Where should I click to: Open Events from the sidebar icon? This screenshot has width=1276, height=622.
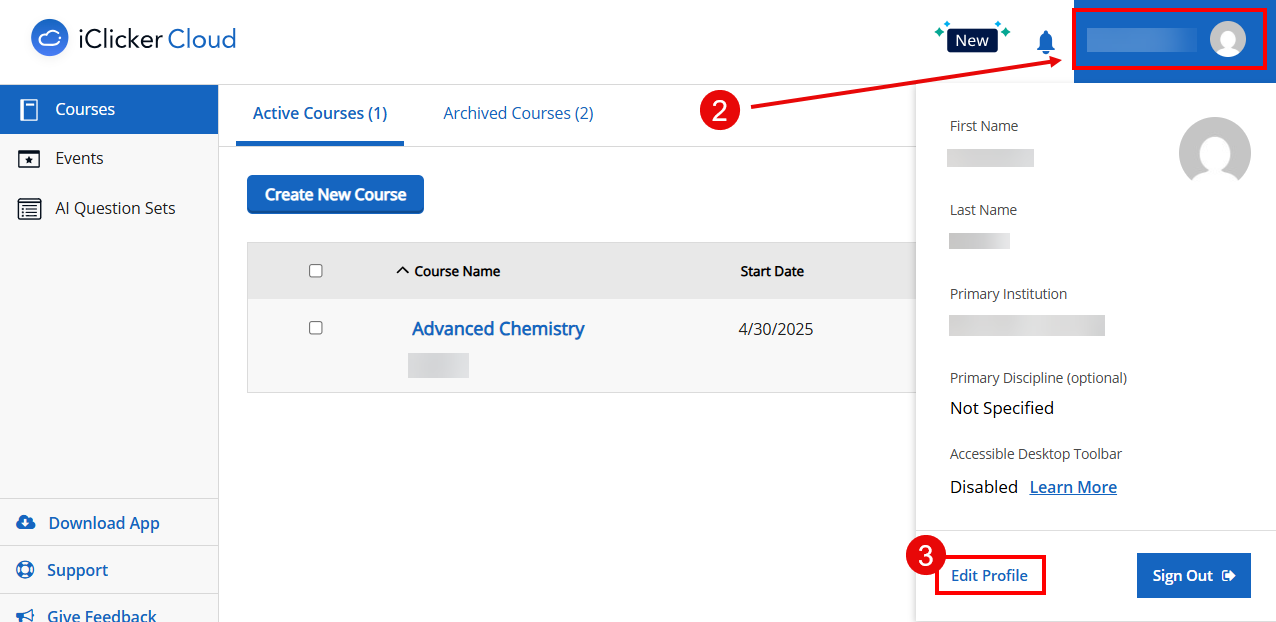coord(31,158)
